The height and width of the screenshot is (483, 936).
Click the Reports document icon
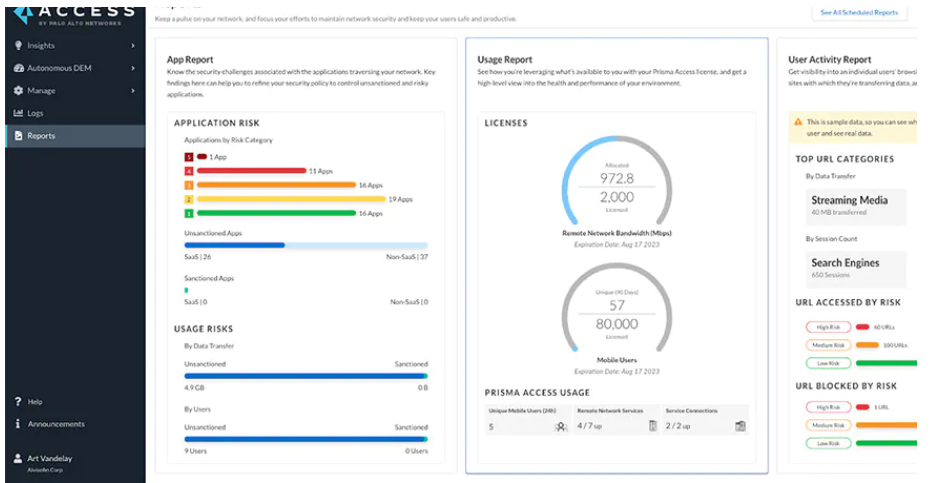point(19,136)
